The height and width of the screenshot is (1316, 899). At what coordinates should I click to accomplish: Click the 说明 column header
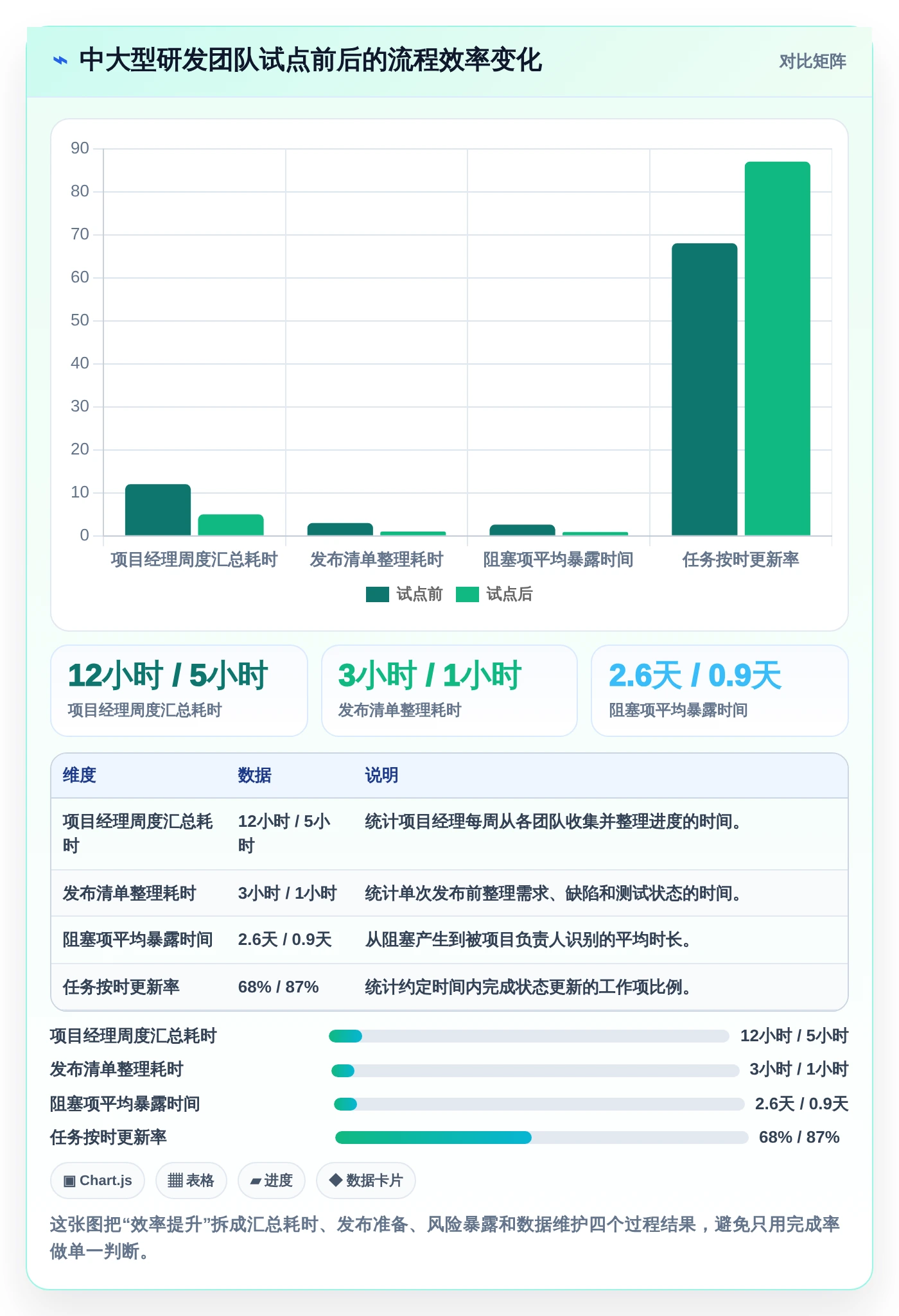tap(382, 775)
